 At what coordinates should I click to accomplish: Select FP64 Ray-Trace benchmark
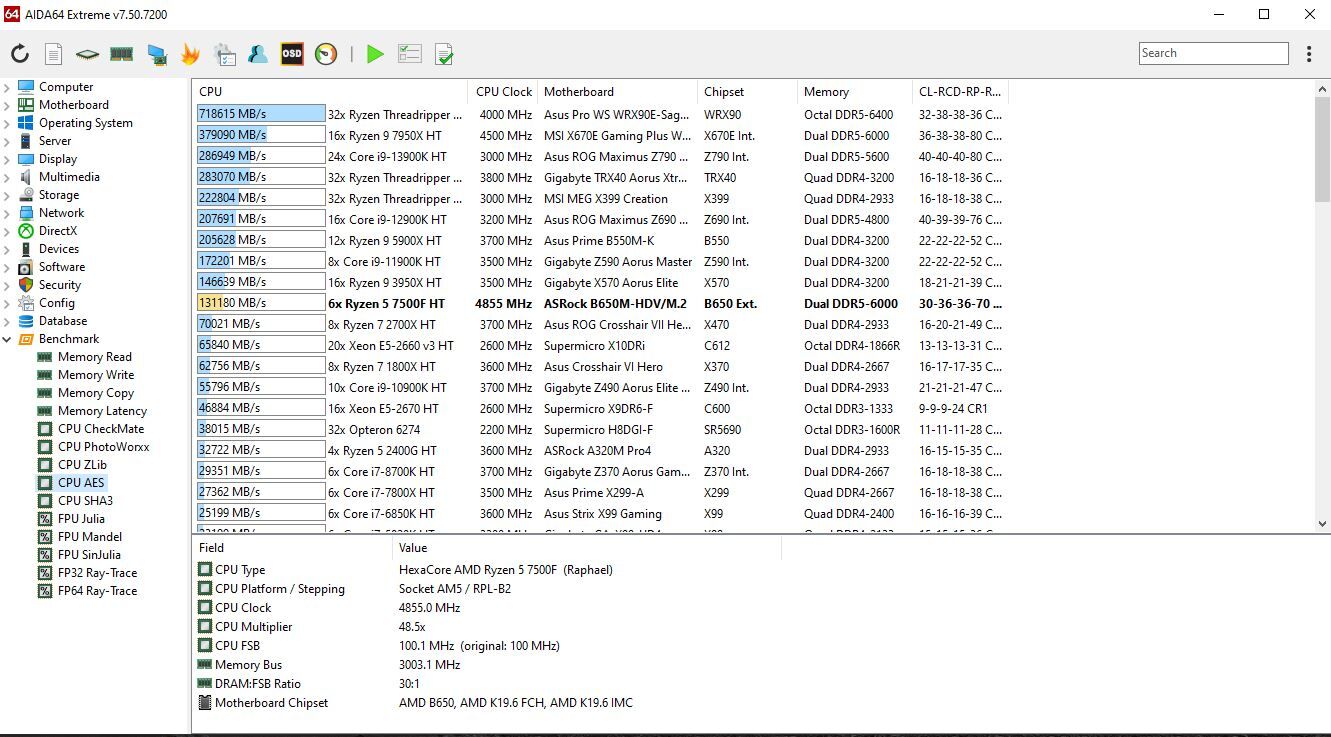pos(98,591)
